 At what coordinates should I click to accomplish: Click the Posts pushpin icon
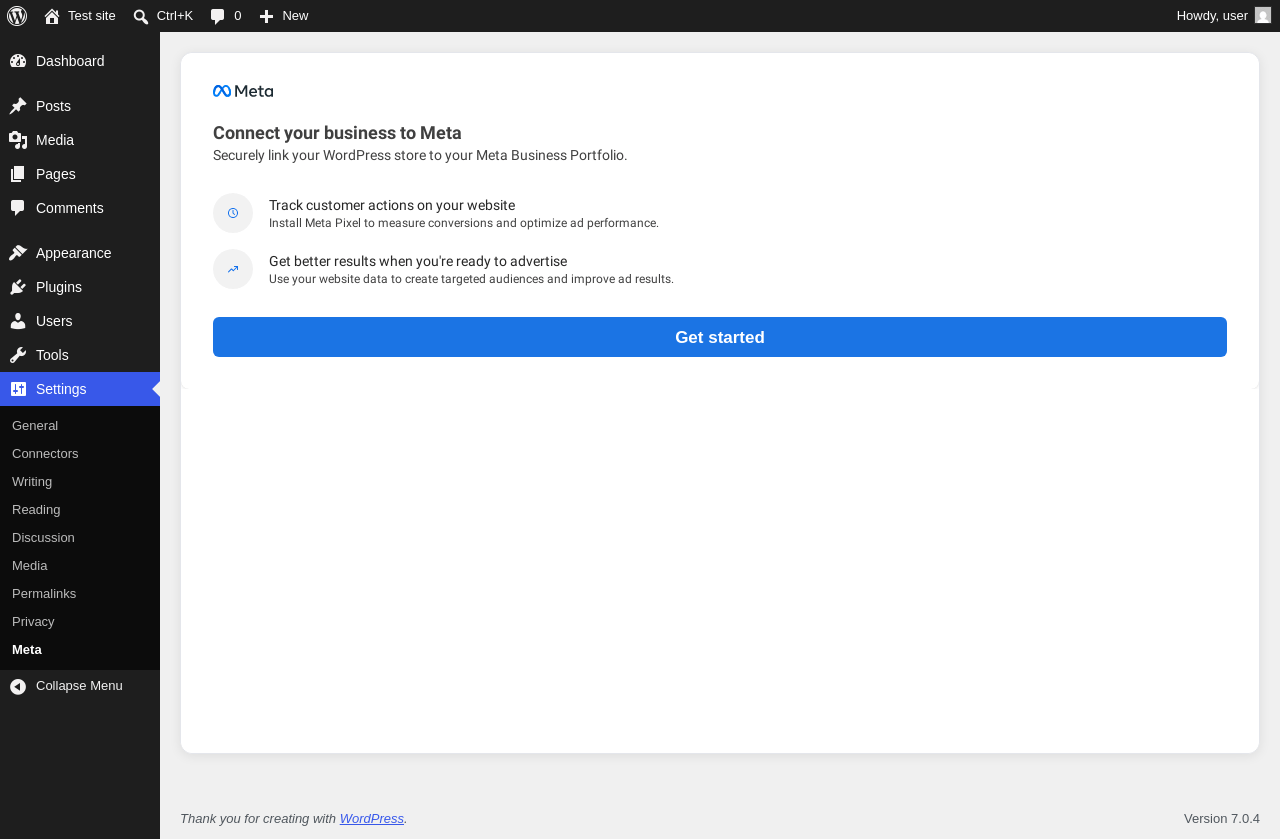18,106
